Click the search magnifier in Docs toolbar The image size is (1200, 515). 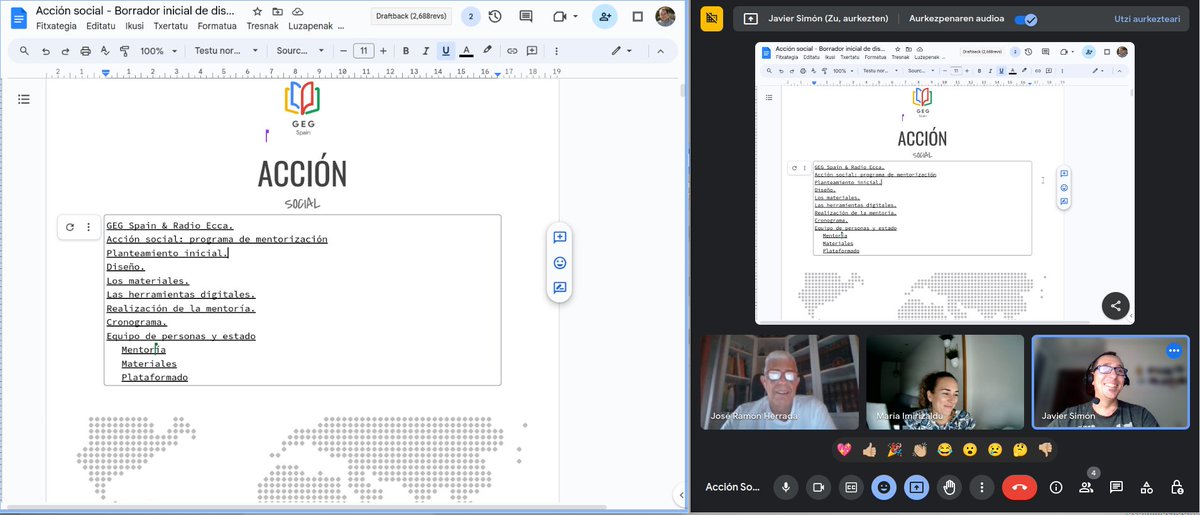23,50
